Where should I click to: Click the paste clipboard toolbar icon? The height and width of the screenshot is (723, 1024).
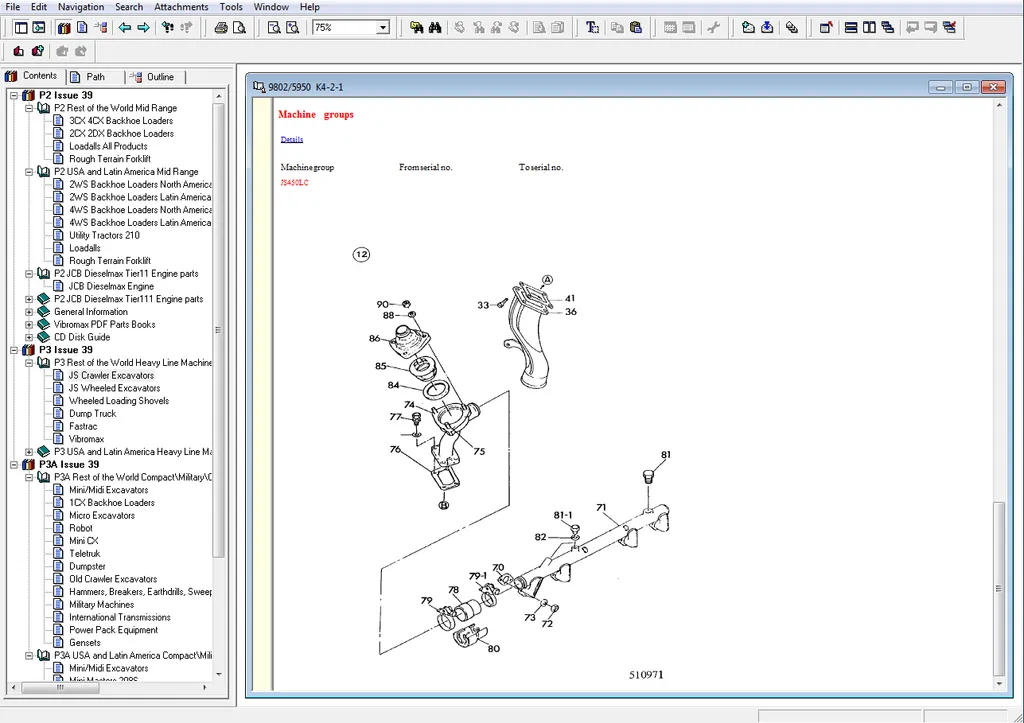tap(635, 27)
